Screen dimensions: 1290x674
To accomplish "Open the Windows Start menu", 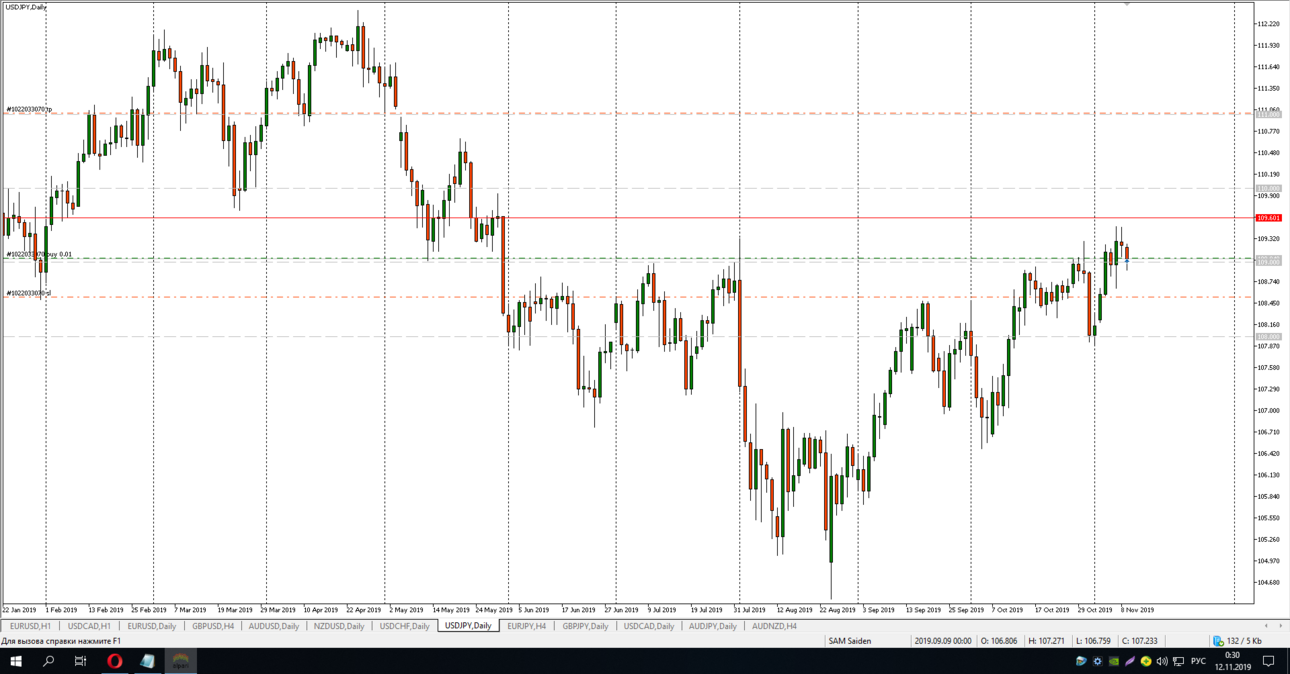I will coord(16,661).
